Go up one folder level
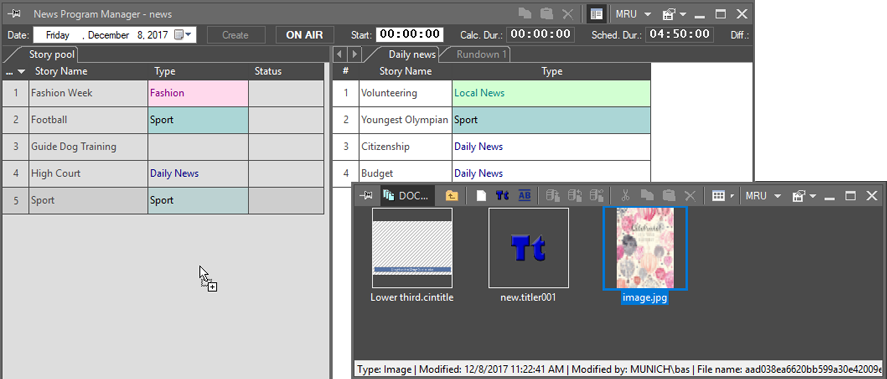887x379 pixels. [x=451, y=196]
